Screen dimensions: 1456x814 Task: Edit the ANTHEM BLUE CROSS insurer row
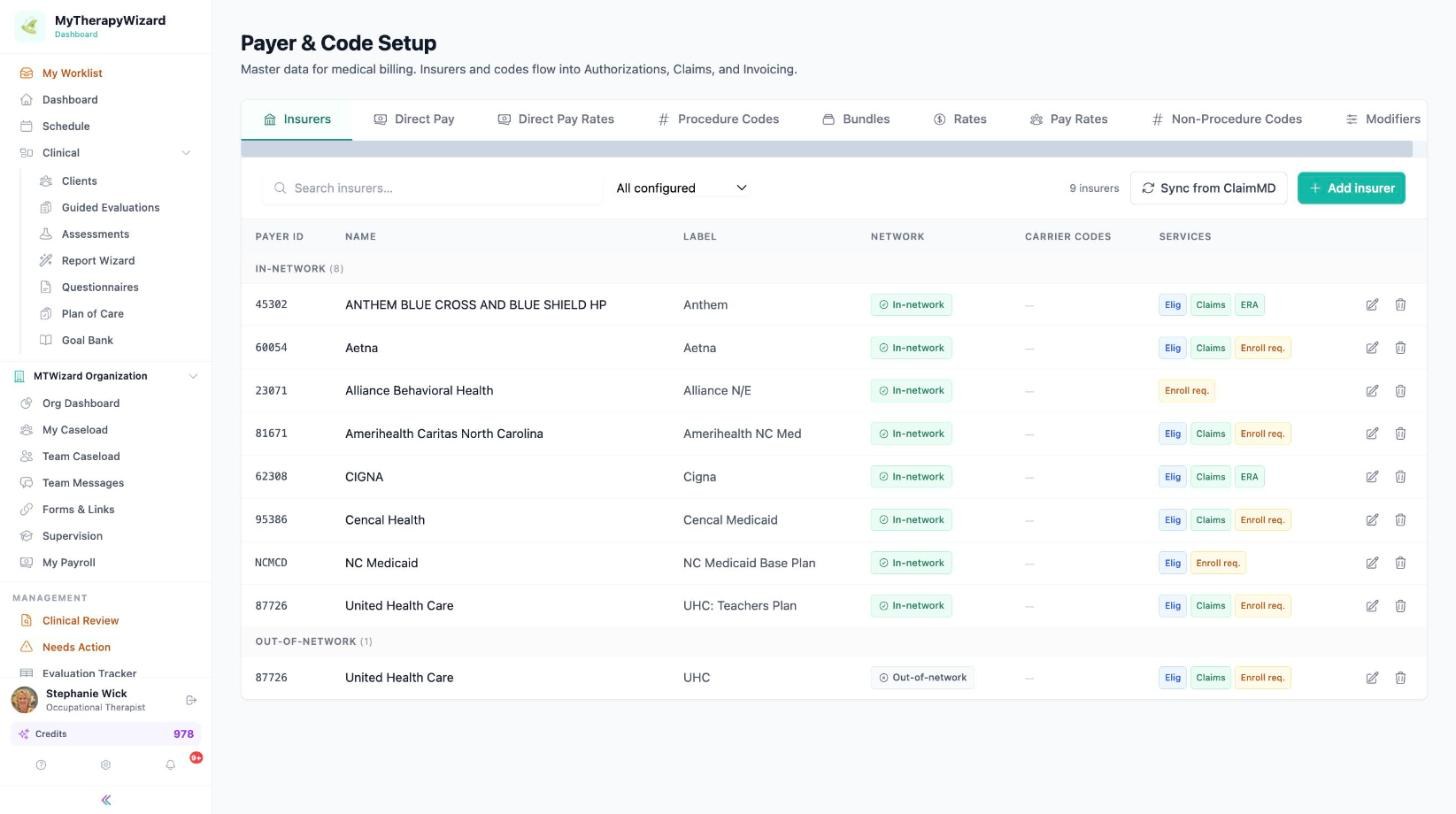(x=1372, y=305)
